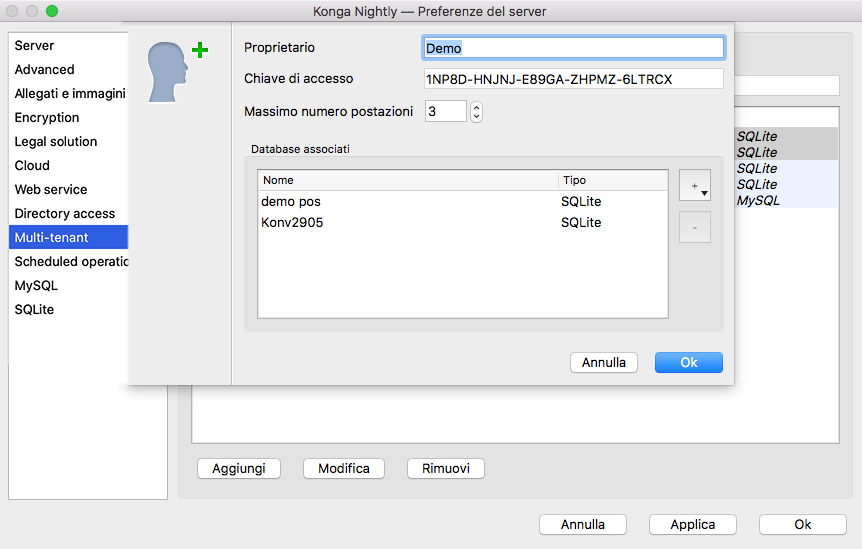Viewport: 862px width, 549px height.
Task: Increase Massimo numero postazioni with stepper
Action: pyautogui.click(x=476, y=106)
